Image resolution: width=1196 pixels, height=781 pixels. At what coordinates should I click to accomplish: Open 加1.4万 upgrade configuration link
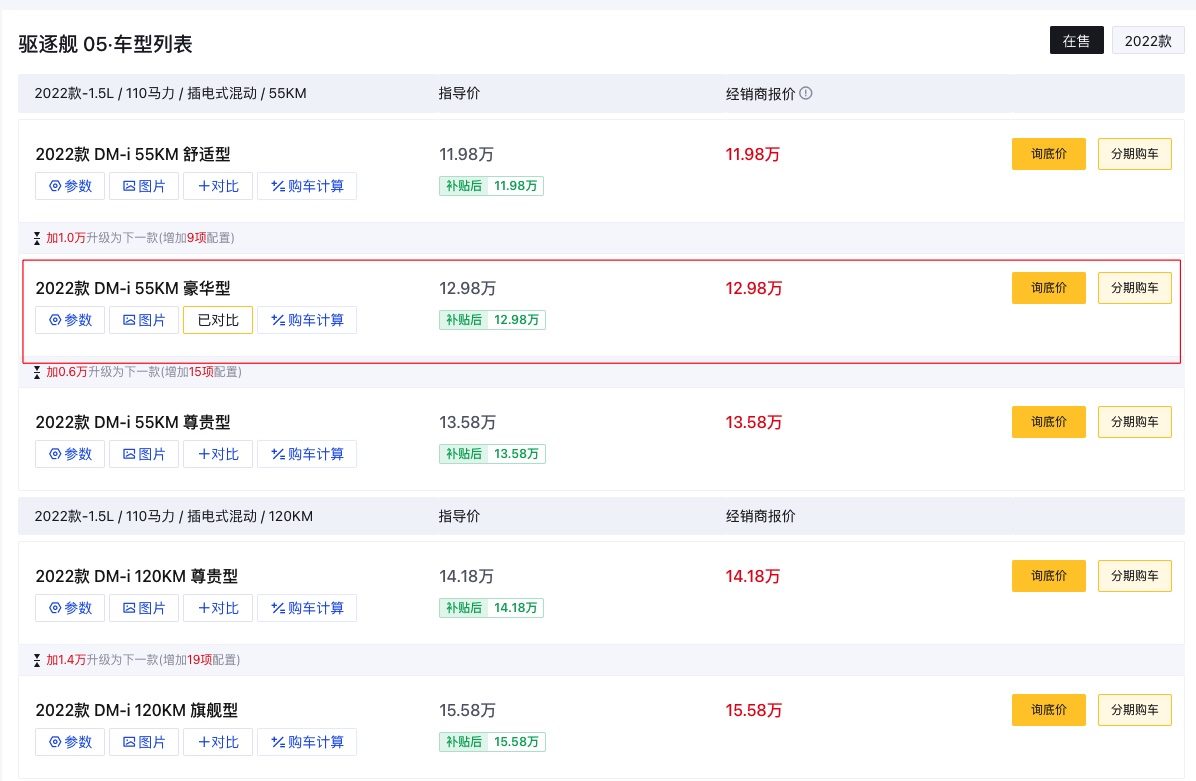(143, 660)
